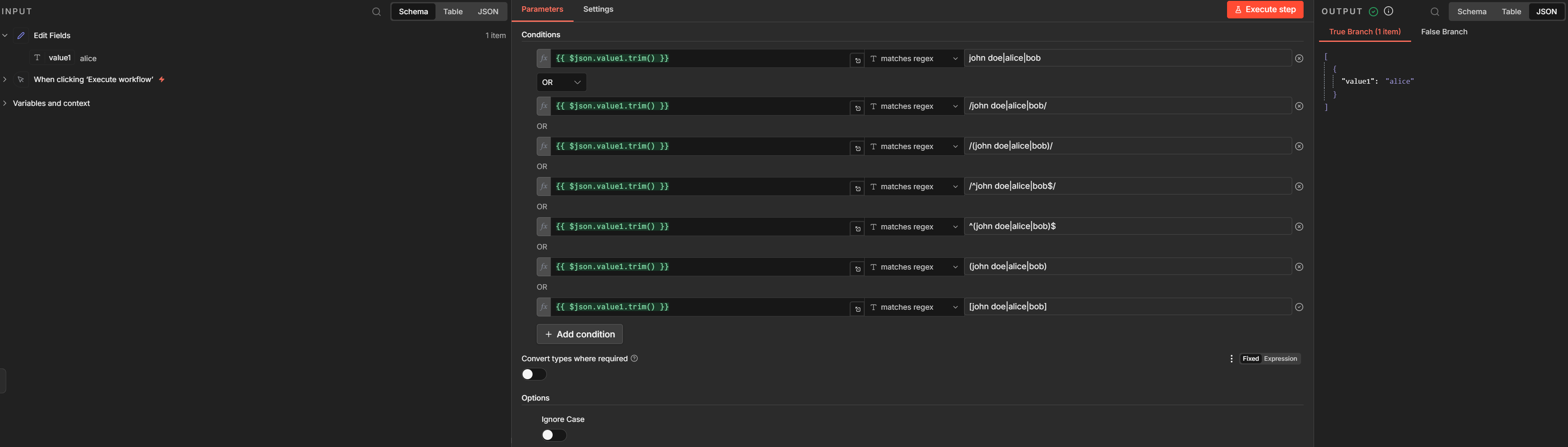Remove the first regex condition row

pos(1299,59)
